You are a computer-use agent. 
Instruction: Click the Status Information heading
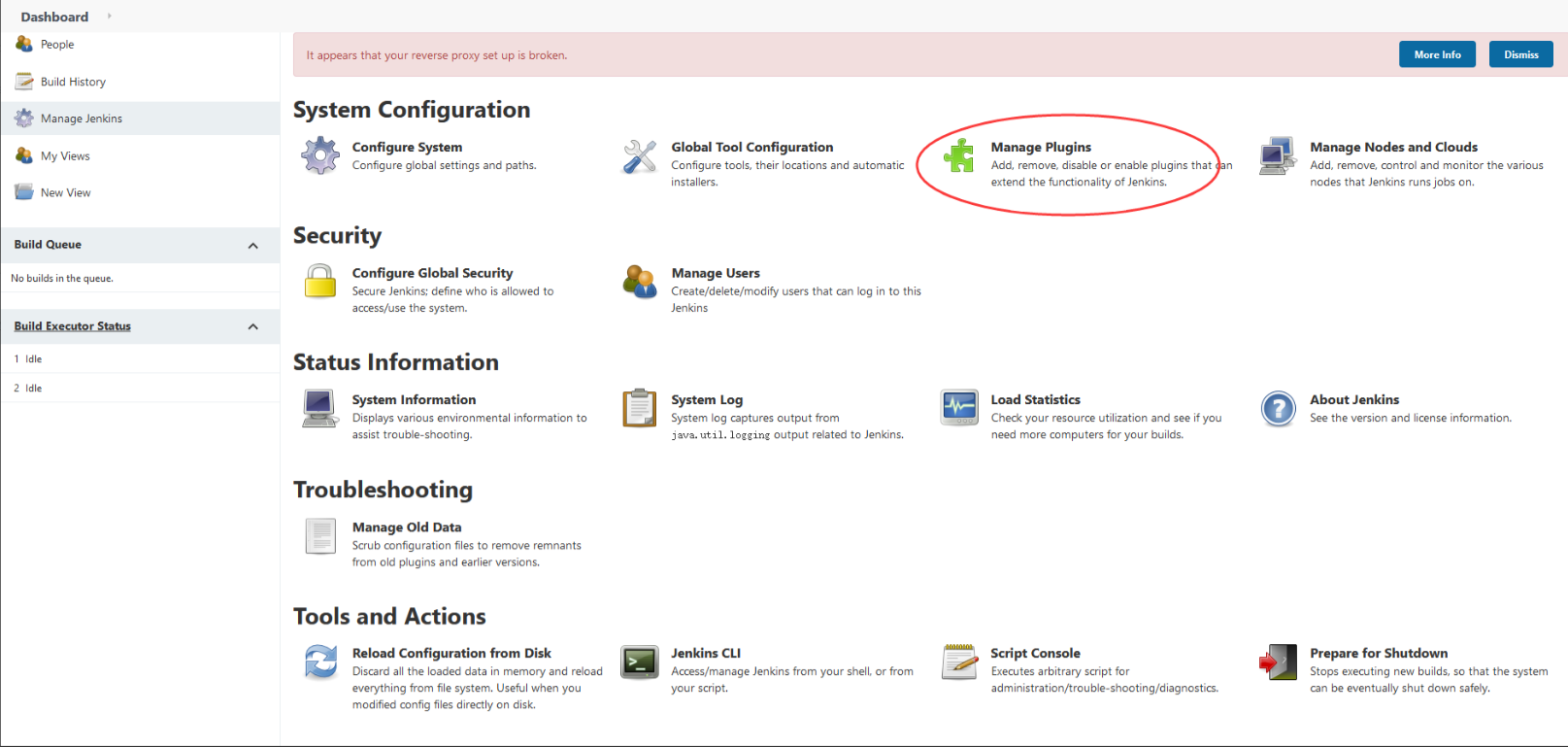click(396, 362)
